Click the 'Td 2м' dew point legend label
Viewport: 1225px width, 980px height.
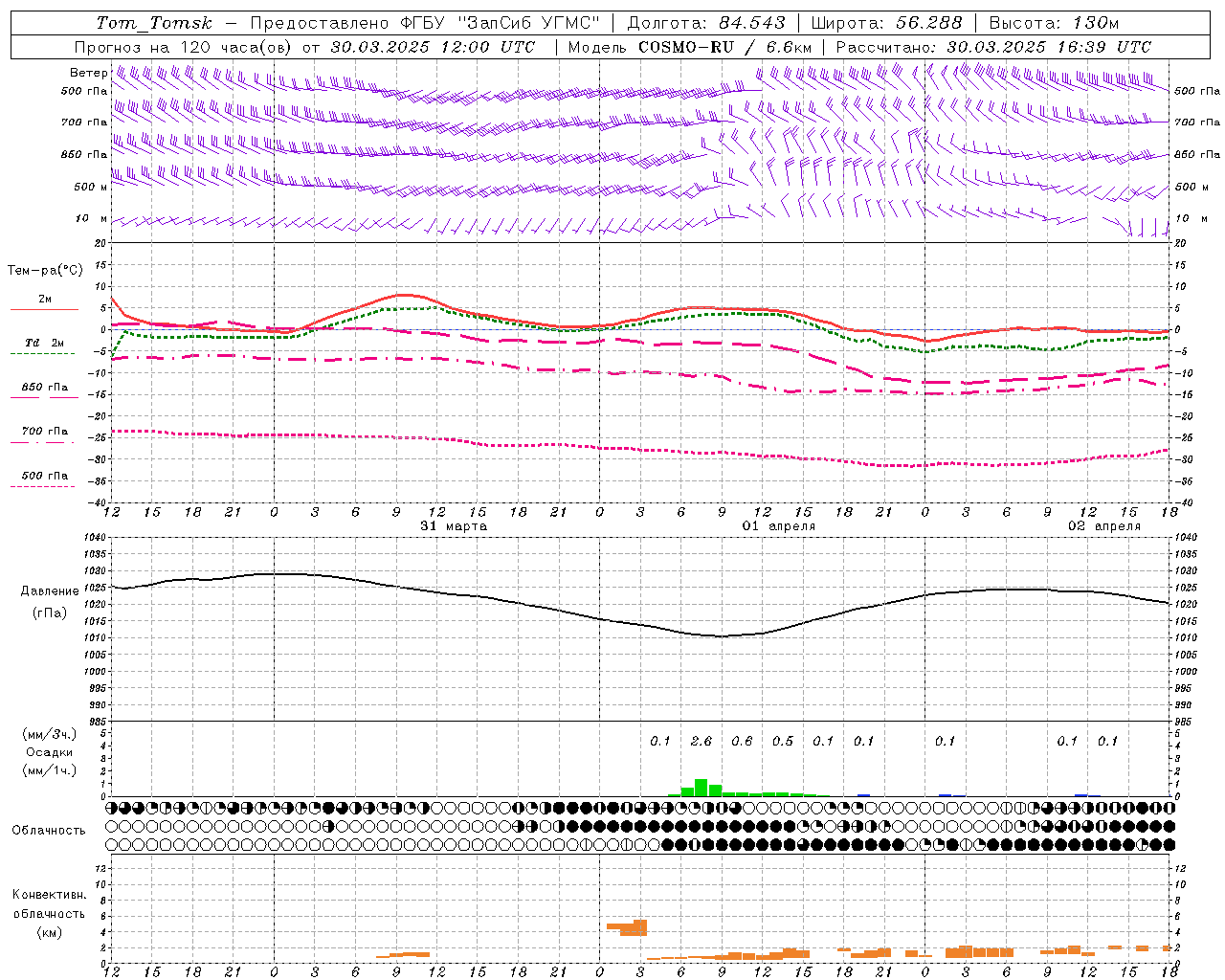pyautogui.click(x=45, y=343)
